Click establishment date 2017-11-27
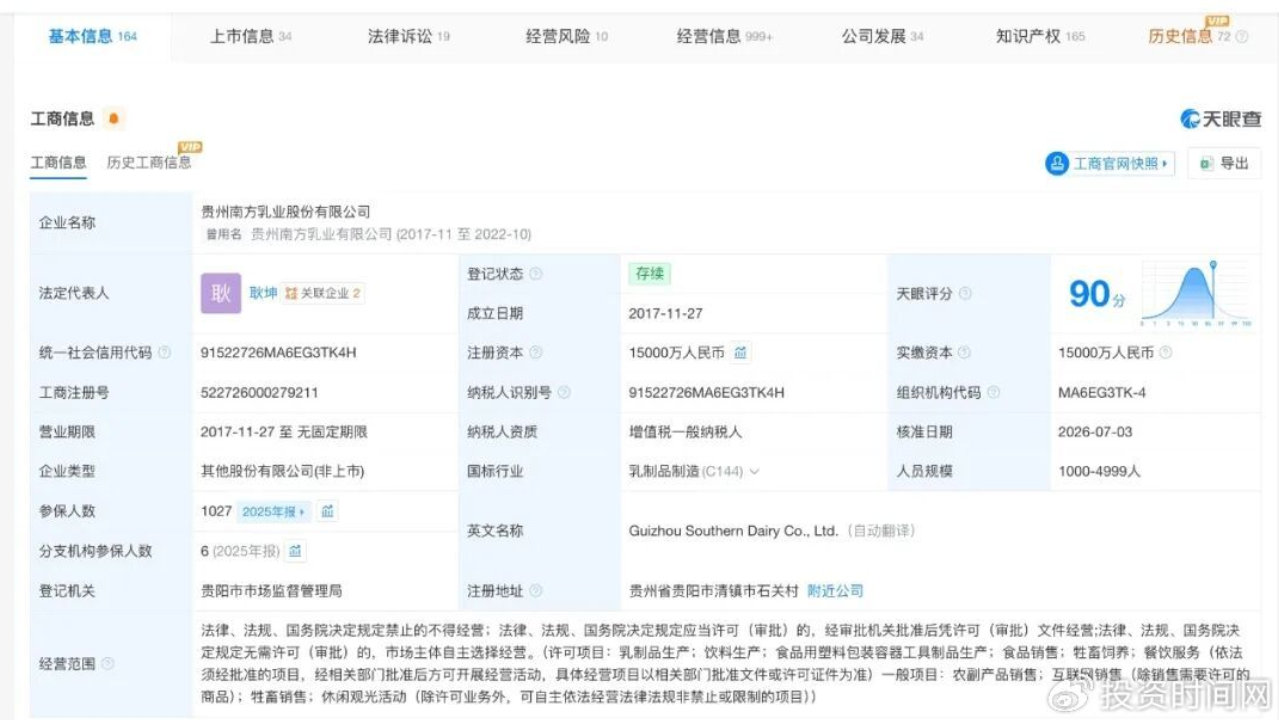Viewport: 1279px width, 720px height. point(666,313)
